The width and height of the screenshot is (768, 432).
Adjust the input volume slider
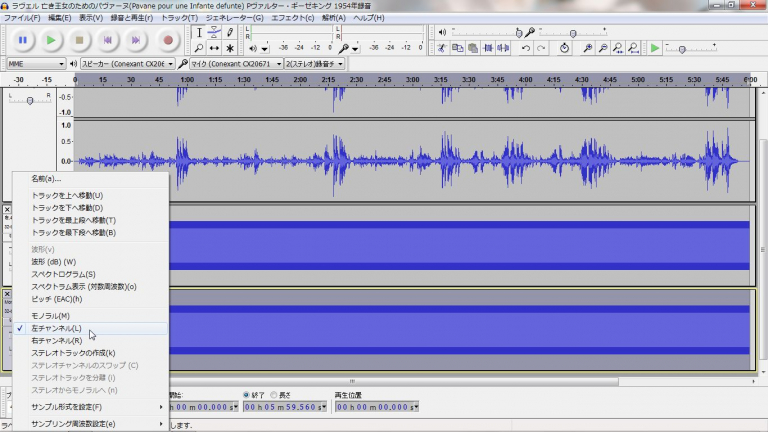573,33
